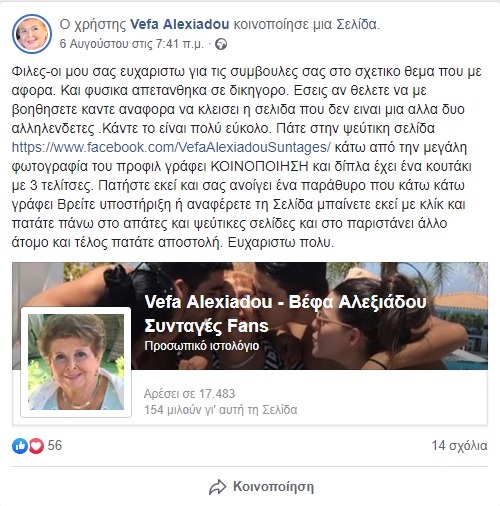Click the Κοινοποίηση share button
The height and width of the screenshot is (506, 500).
(261, 487)
